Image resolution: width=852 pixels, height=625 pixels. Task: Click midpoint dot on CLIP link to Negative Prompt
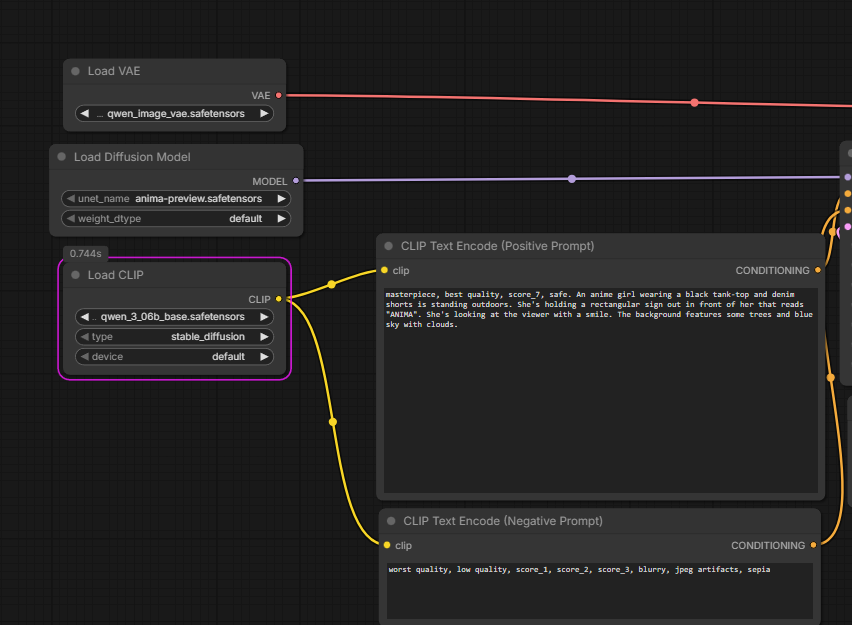tap(333, 422)
